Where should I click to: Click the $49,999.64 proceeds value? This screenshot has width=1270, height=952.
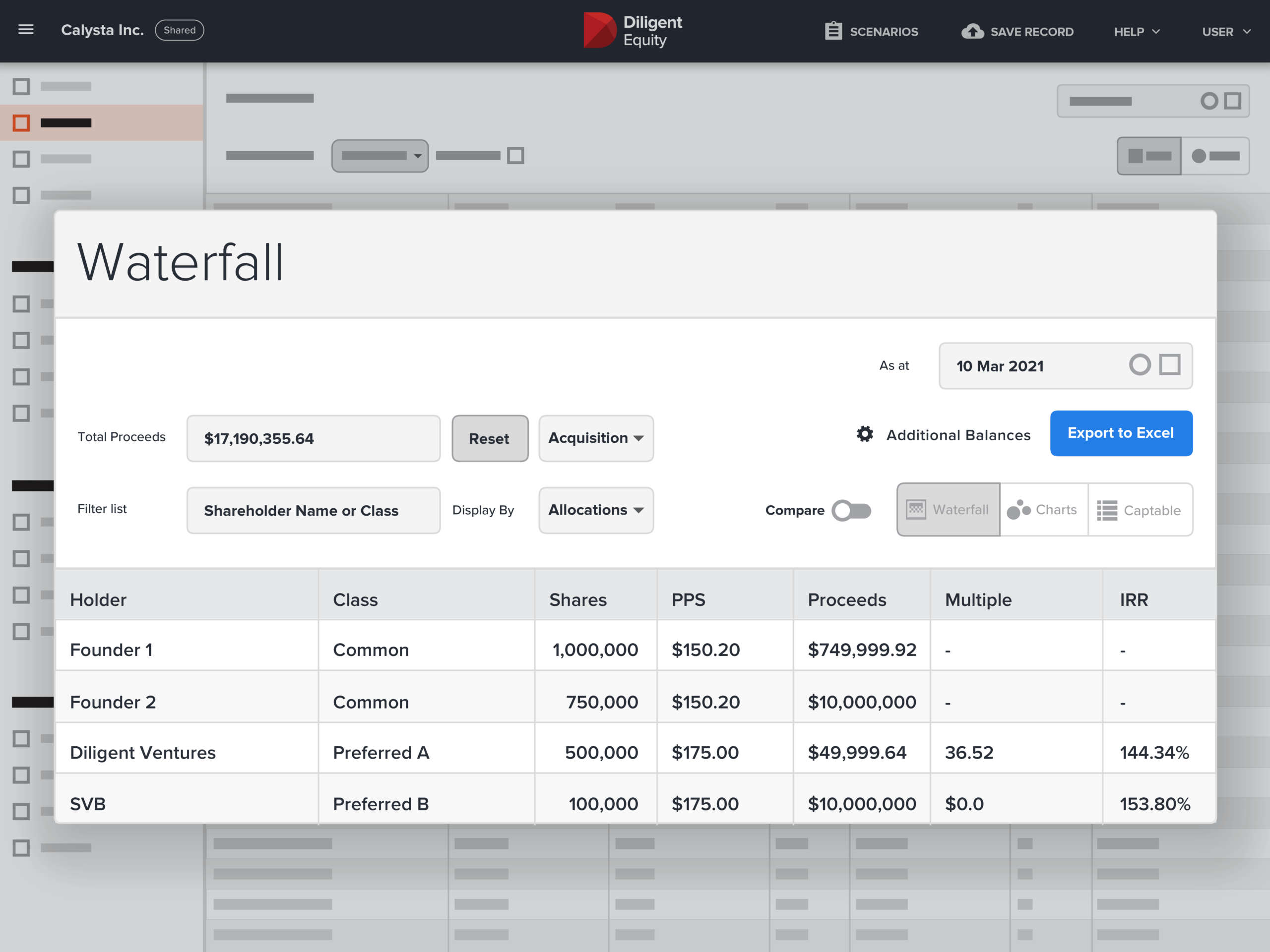coord(857,752)
